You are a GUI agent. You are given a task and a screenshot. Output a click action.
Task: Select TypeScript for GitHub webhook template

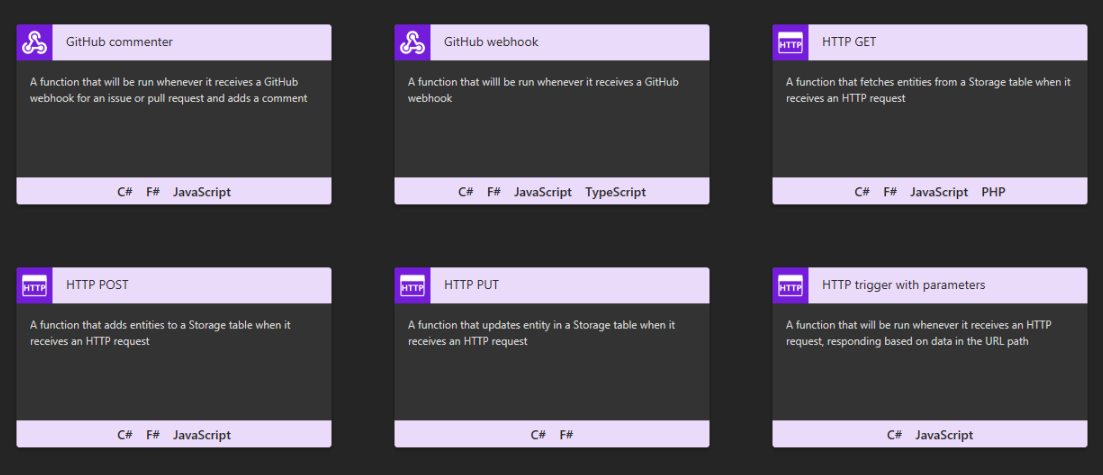click(616, 192)
